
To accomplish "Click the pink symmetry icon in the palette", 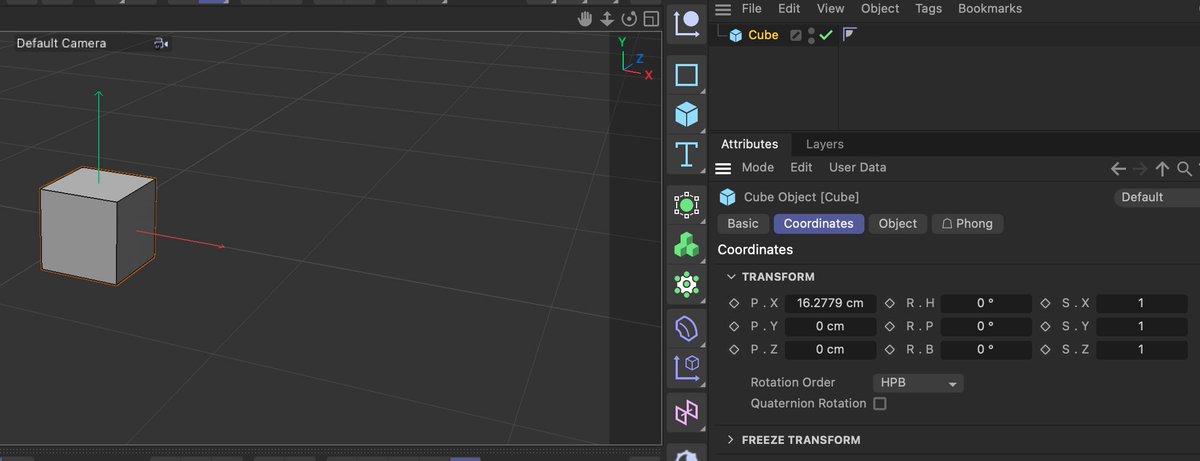I will (x=686, y=411).
